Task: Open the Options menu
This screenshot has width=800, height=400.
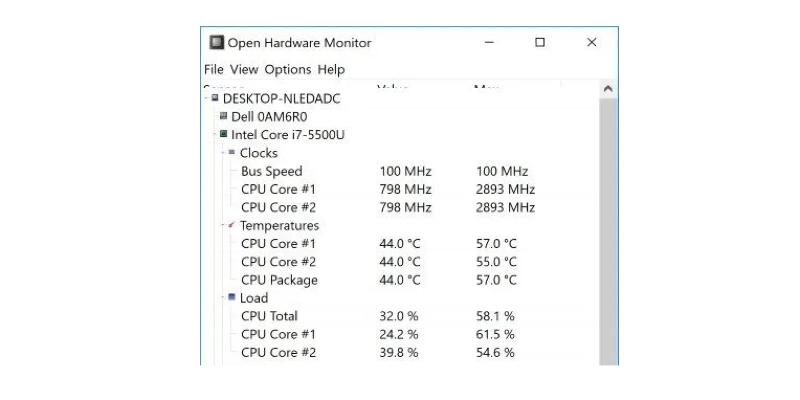Action: pos(288,69)
